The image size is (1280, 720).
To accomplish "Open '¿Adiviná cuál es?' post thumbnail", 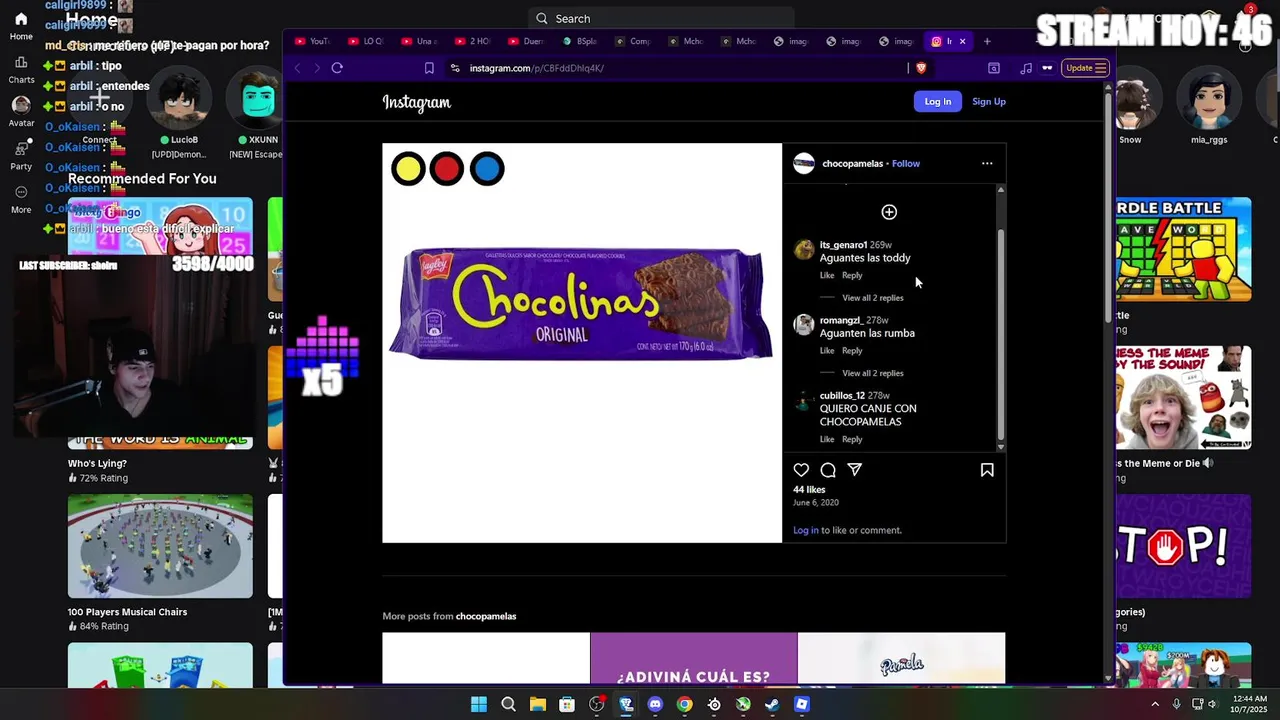I will (694, 658).
